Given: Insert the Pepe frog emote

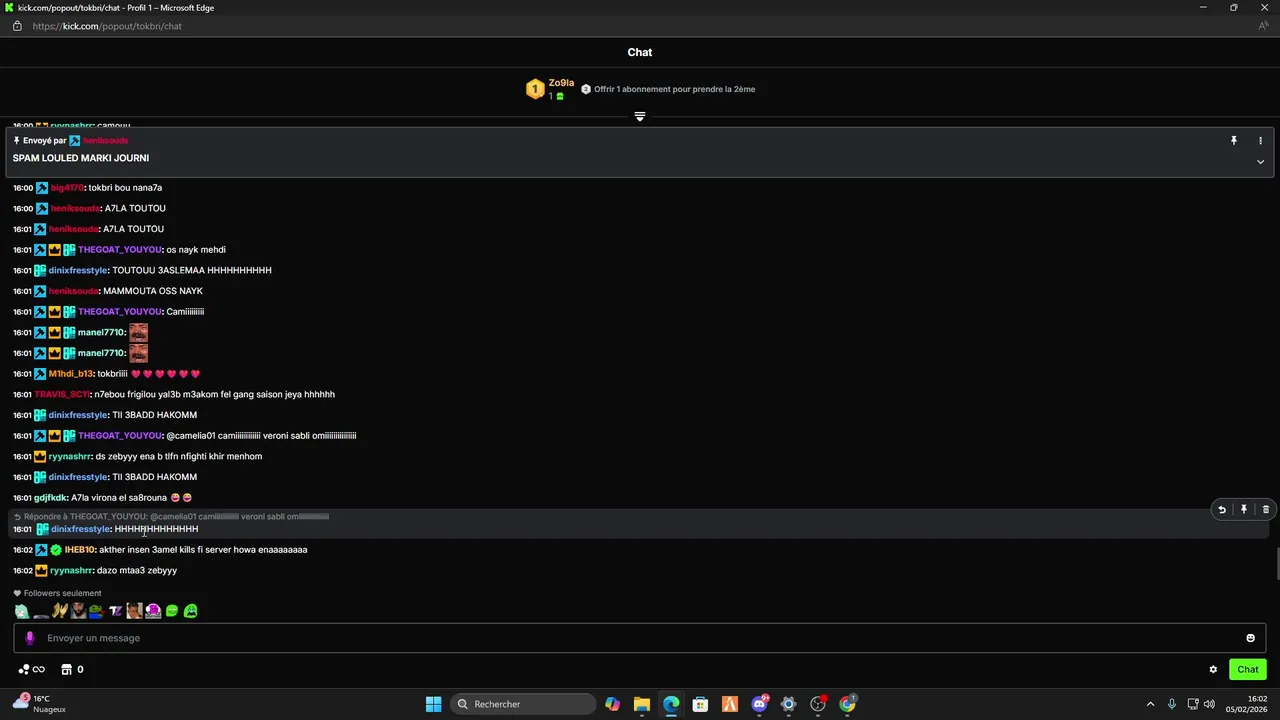Looking at the screenshot, I should pos(97,611).
